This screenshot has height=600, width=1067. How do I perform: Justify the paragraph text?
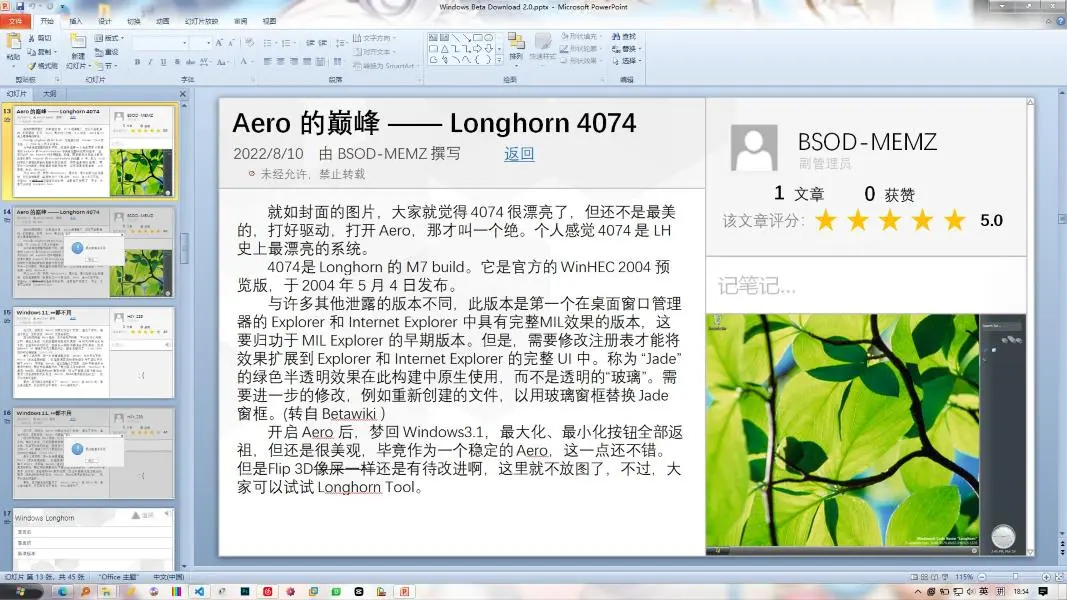click(307, 62)
